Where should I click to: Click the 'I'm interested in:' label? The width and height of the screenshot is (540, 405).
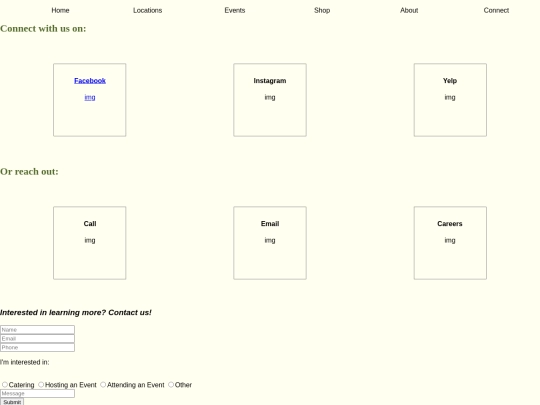(x=24, y=362)
